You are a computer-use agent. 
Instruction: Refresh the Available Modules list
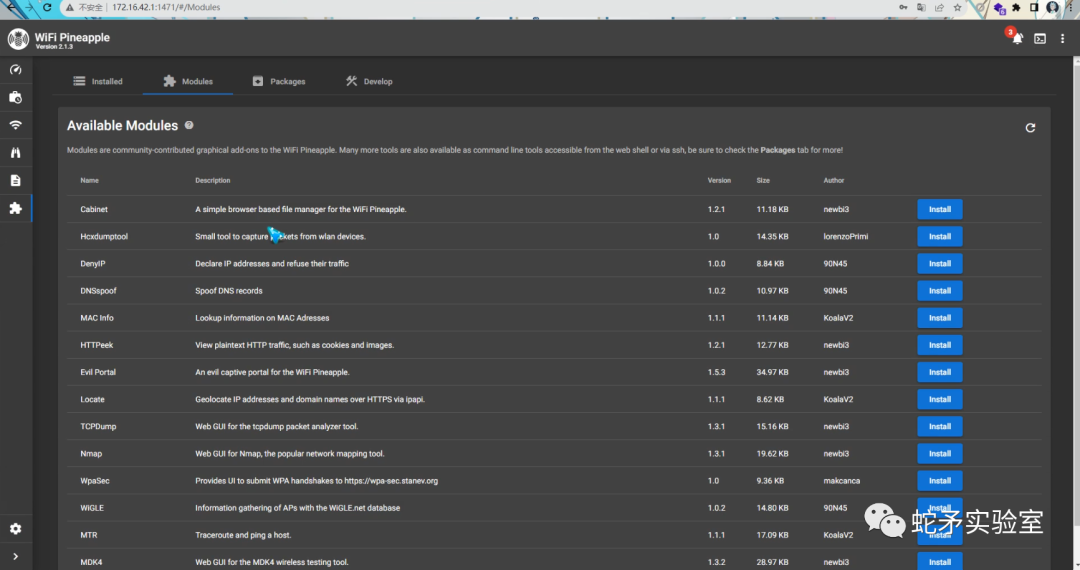[1030, 127]
